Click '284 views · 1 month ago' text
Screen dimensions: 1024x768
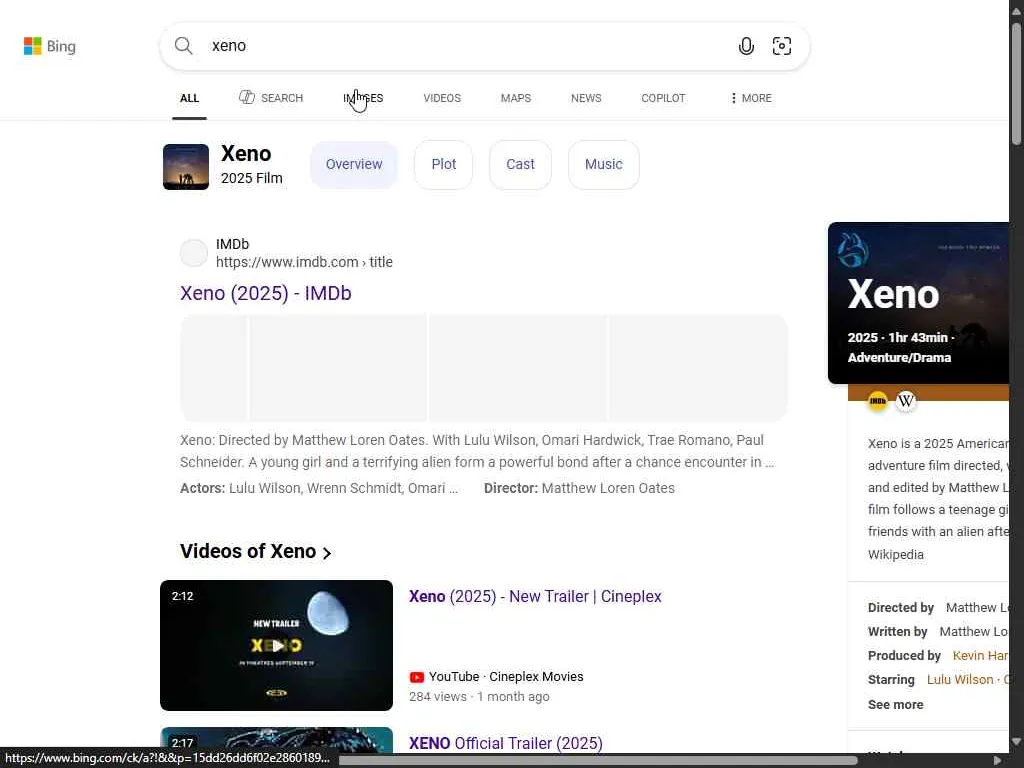[479, 697]
